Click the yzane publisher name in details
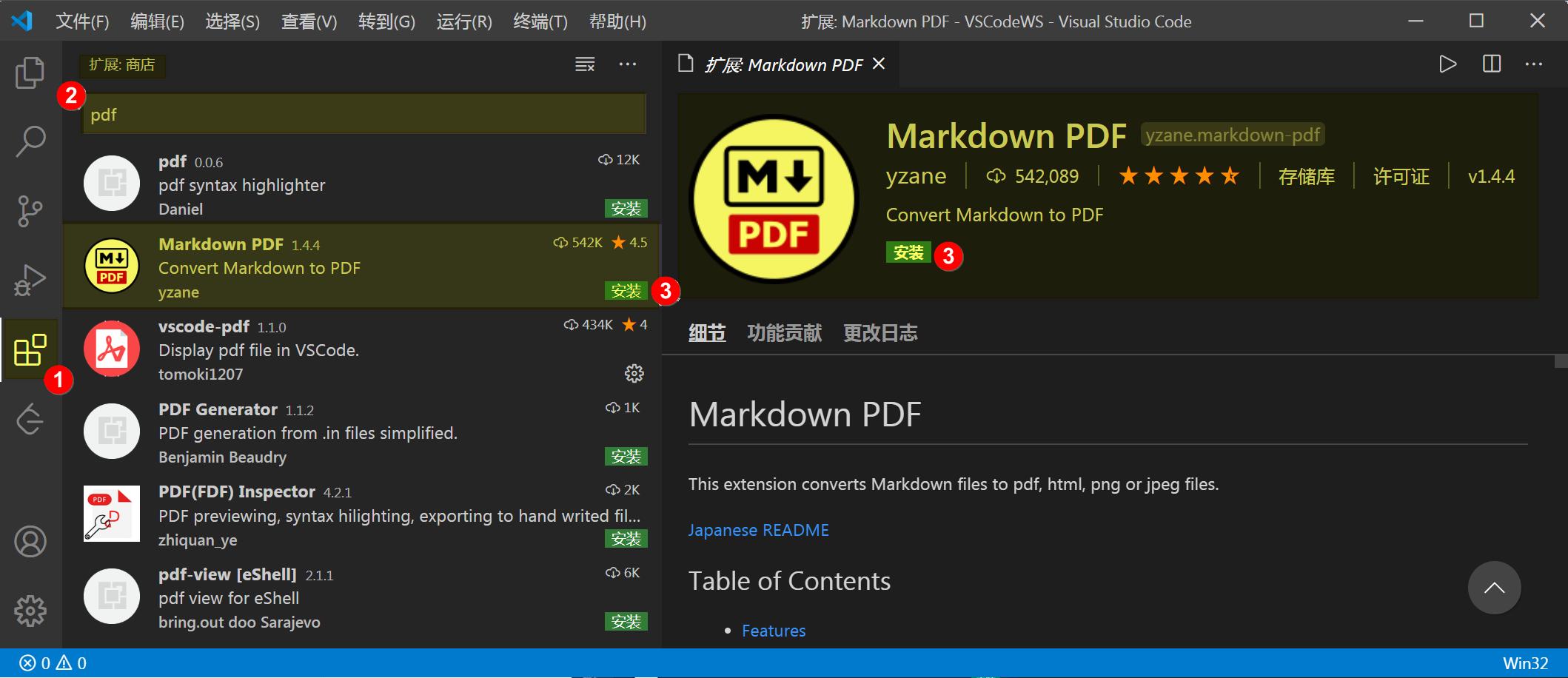This screenshot has height=678, width=1568. click(x=917, y=176)
